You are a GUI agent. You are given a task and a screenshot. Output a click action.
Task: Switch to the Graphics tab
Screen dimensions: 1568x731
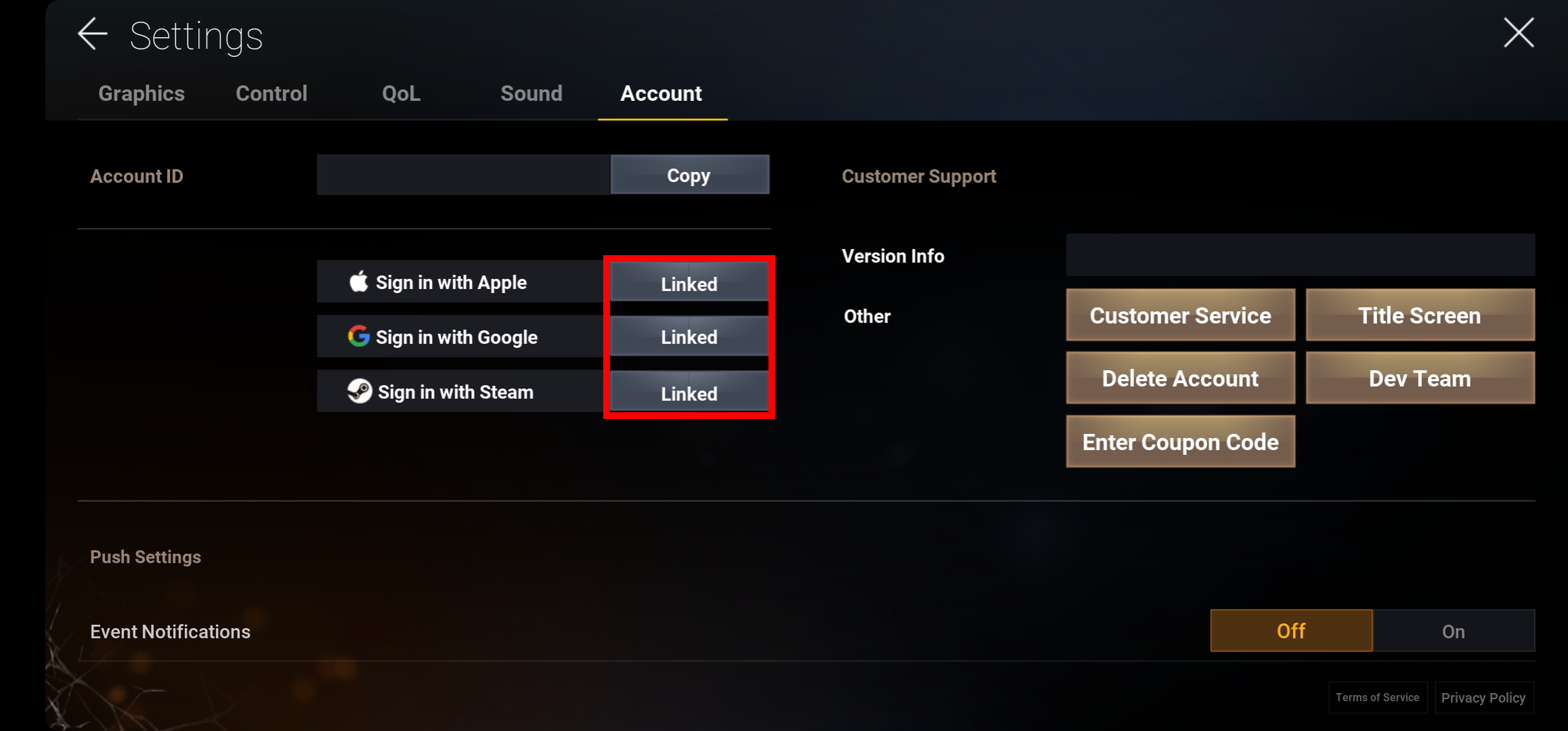(141, 93)
